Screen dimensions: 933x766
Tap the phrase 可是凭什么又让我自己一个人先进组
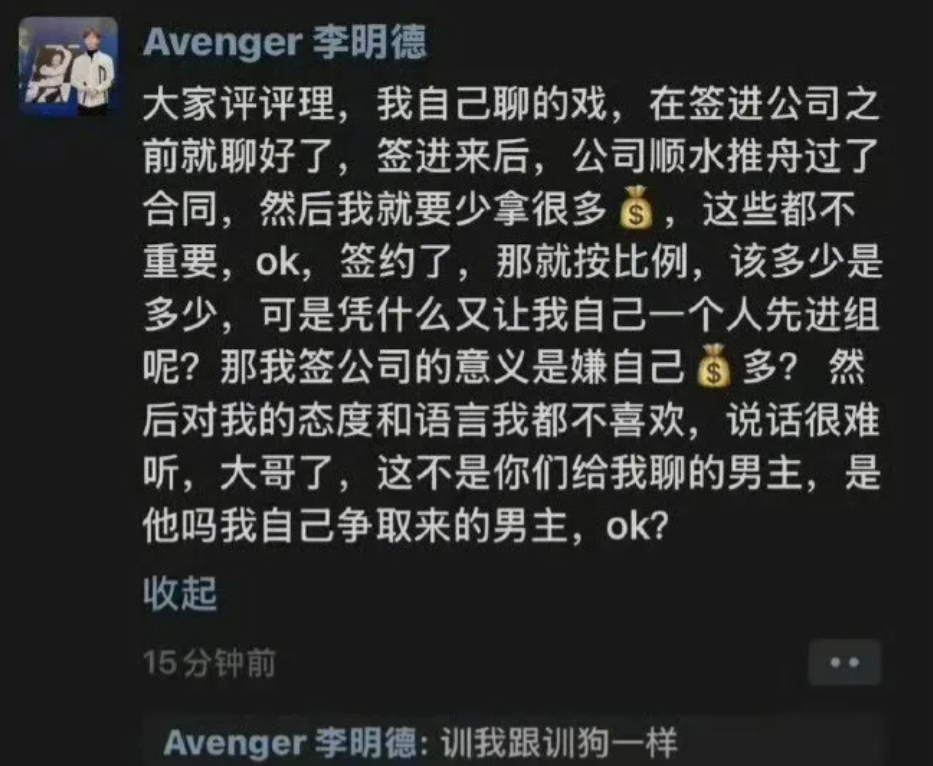569,314
